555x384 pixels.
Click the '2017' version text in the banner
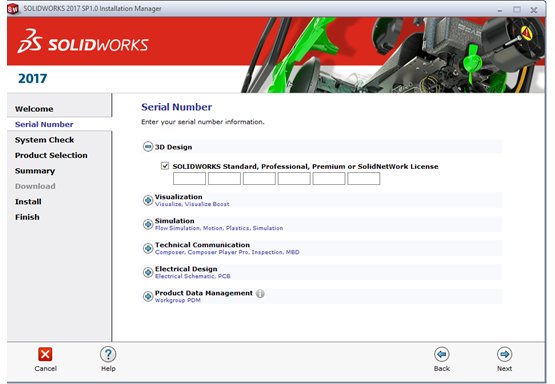coord(32,79)
